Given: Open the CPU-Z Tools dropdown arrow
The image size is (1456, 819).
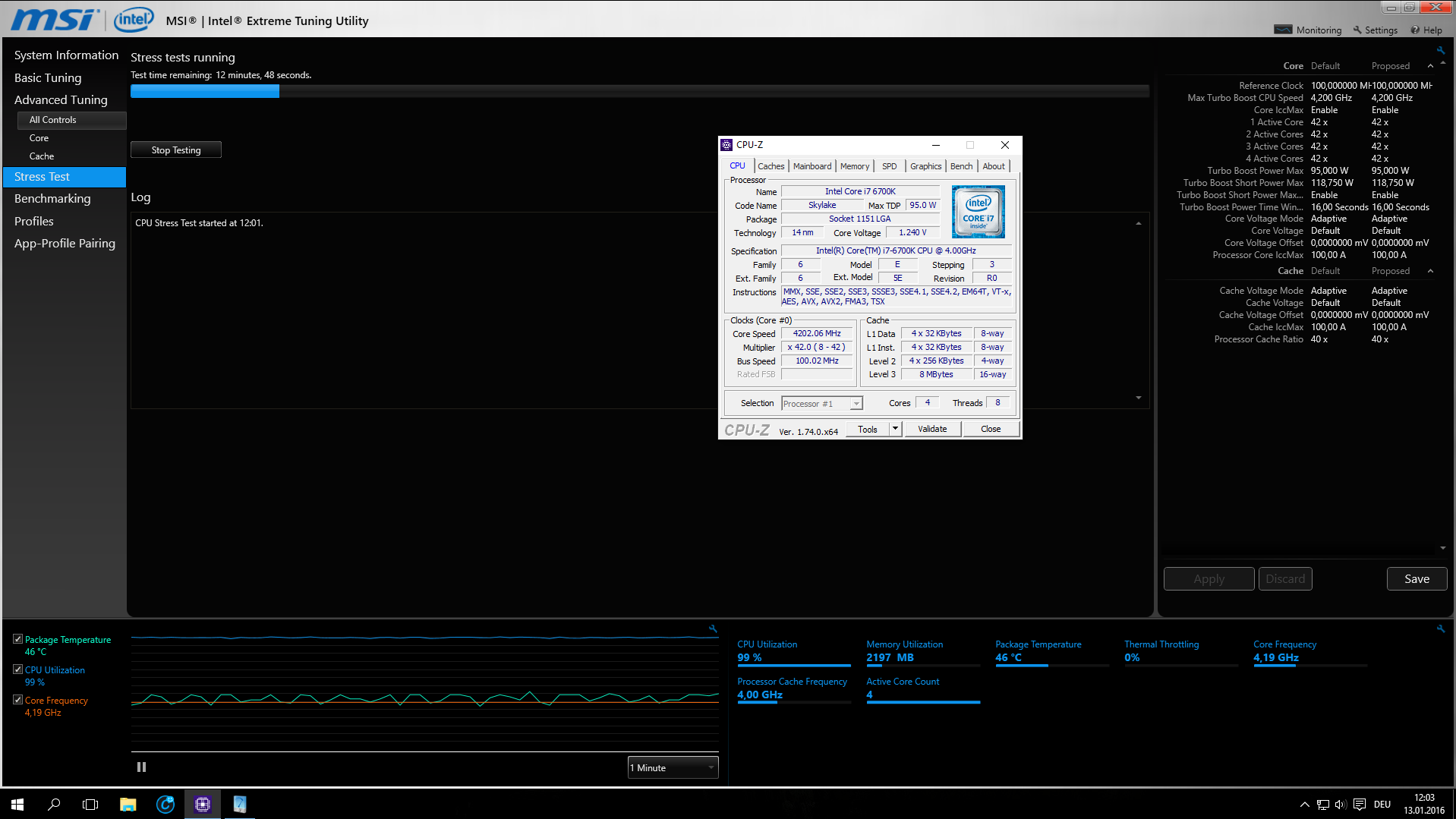Looking at the screenshot, I should [896, 429].
